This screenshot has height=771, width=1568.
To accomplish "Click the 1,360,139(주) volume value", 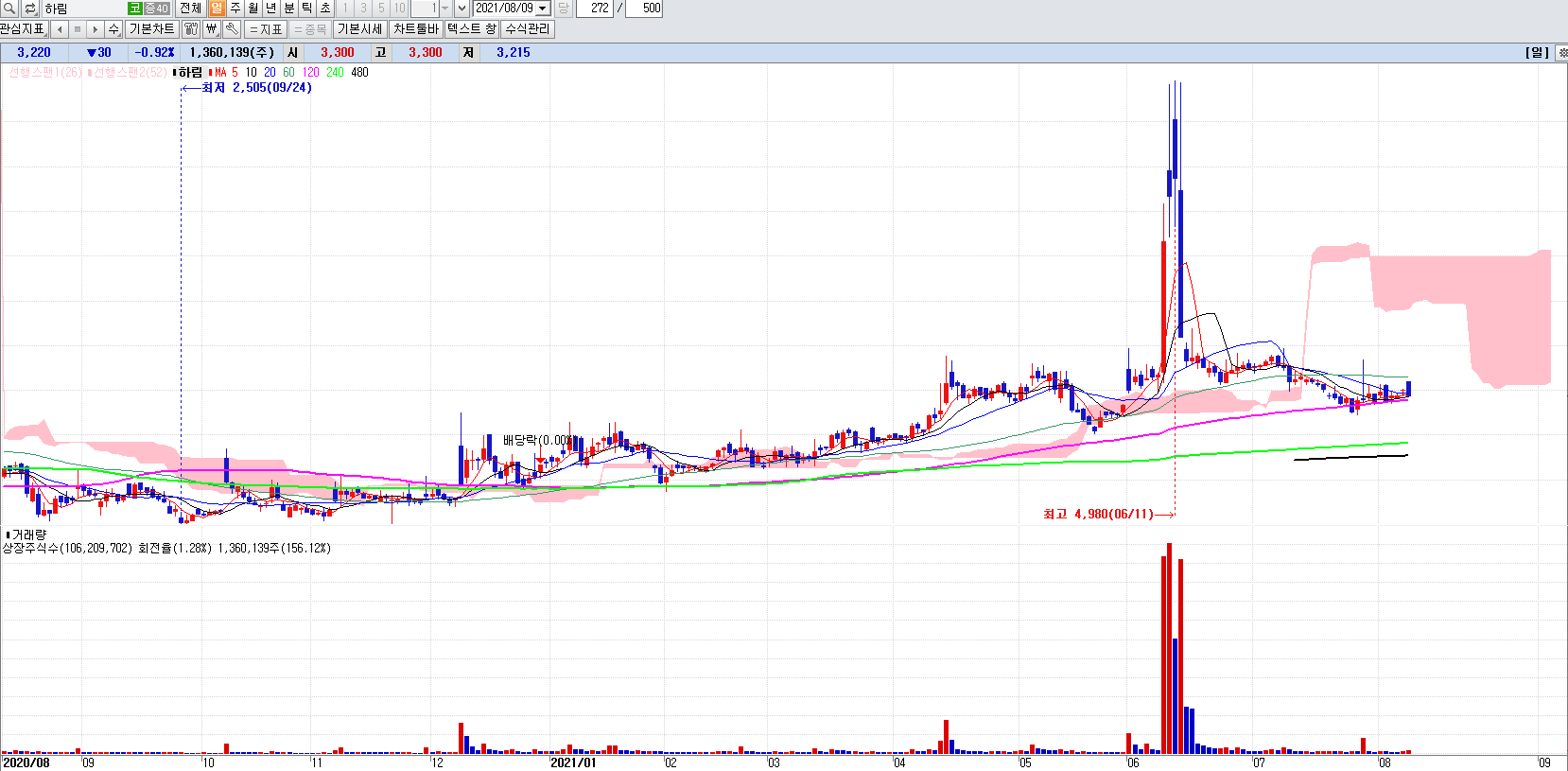I will 232,53.
